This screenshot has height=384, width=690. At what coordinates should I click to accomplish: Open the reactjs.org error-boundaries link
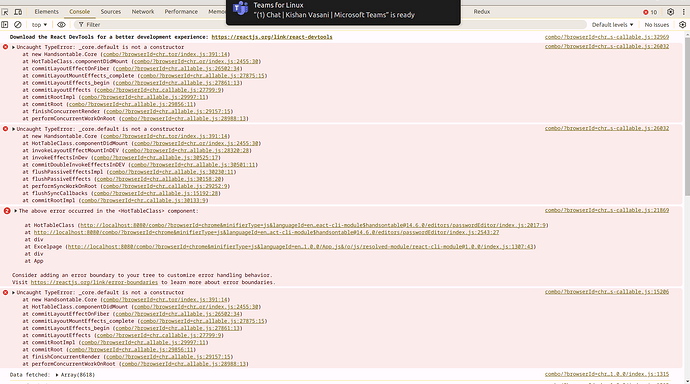pyautogui.click(x=94, y=282)
